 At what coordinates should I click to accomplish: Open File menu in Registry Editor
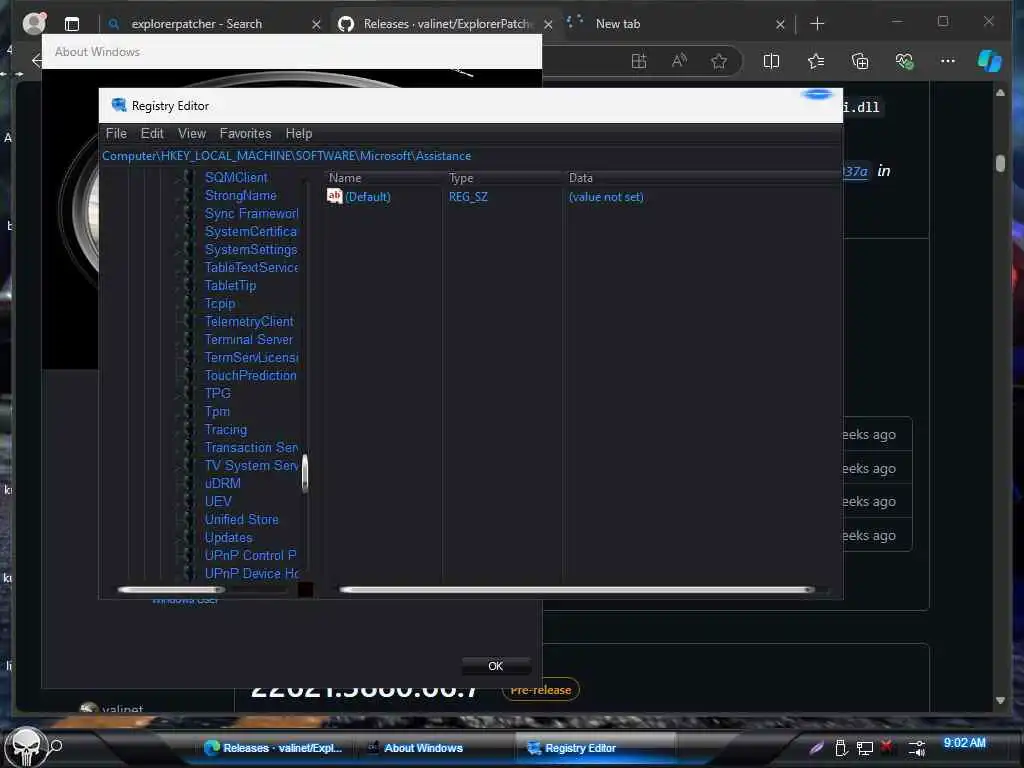coord(116,133)
